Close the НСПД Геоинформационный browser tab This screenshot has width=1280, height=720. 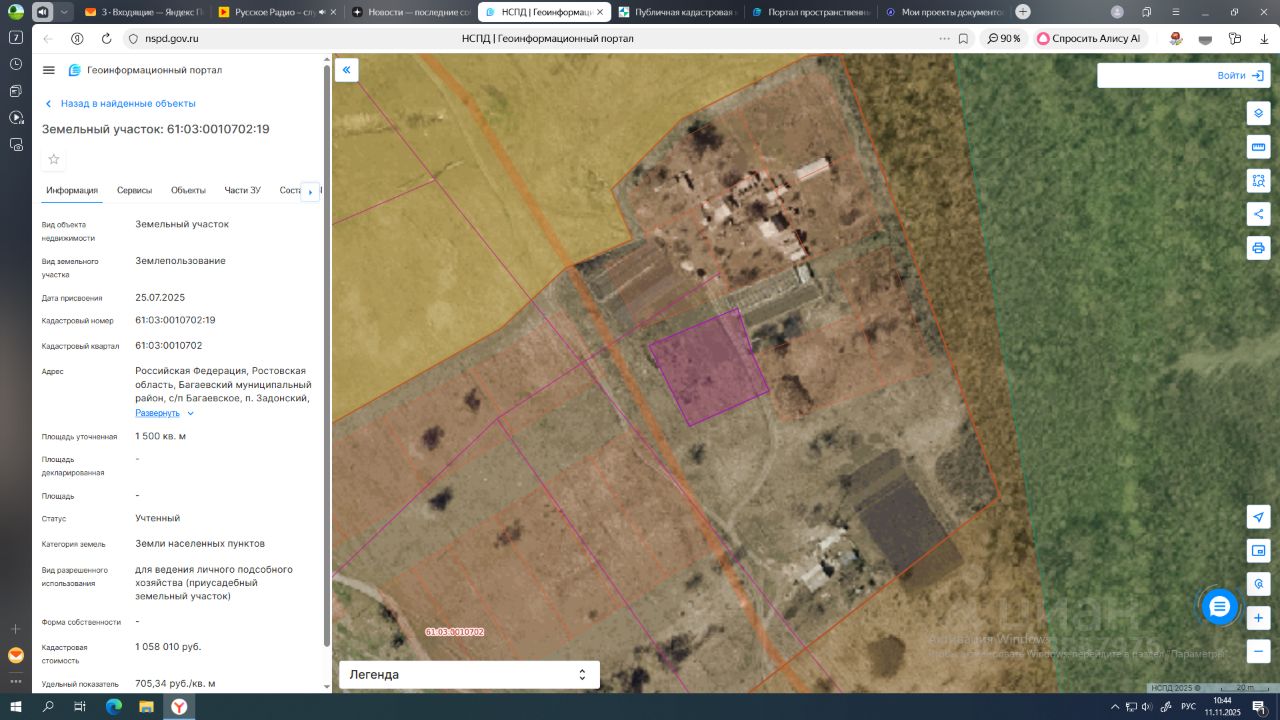(x=600, y=12)
